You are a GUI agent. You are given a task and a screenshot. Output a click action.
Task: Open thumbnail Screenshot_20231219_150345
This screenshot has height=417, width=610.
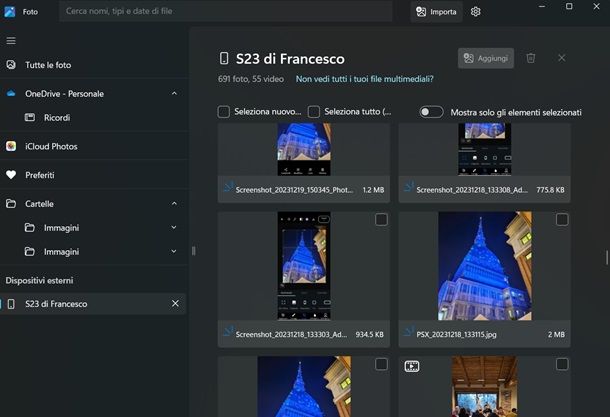(x=304, y=149)
